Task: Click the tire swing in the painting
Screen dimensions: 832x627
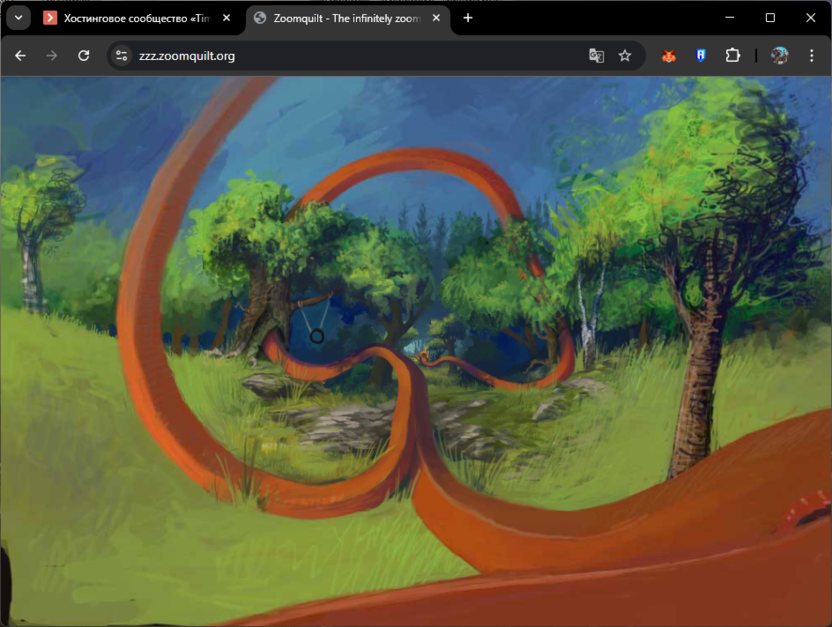Action: pyautogui.click(x=317, y=336)
